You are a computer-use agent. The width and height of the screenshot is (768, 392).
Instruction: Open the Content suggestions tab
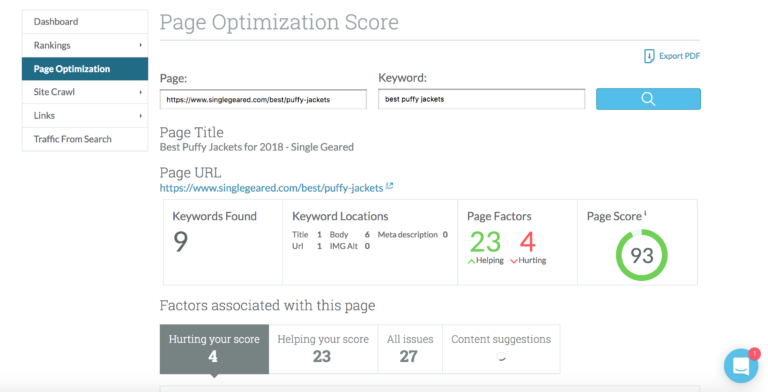pyautogui.click(x=501, y=349)
